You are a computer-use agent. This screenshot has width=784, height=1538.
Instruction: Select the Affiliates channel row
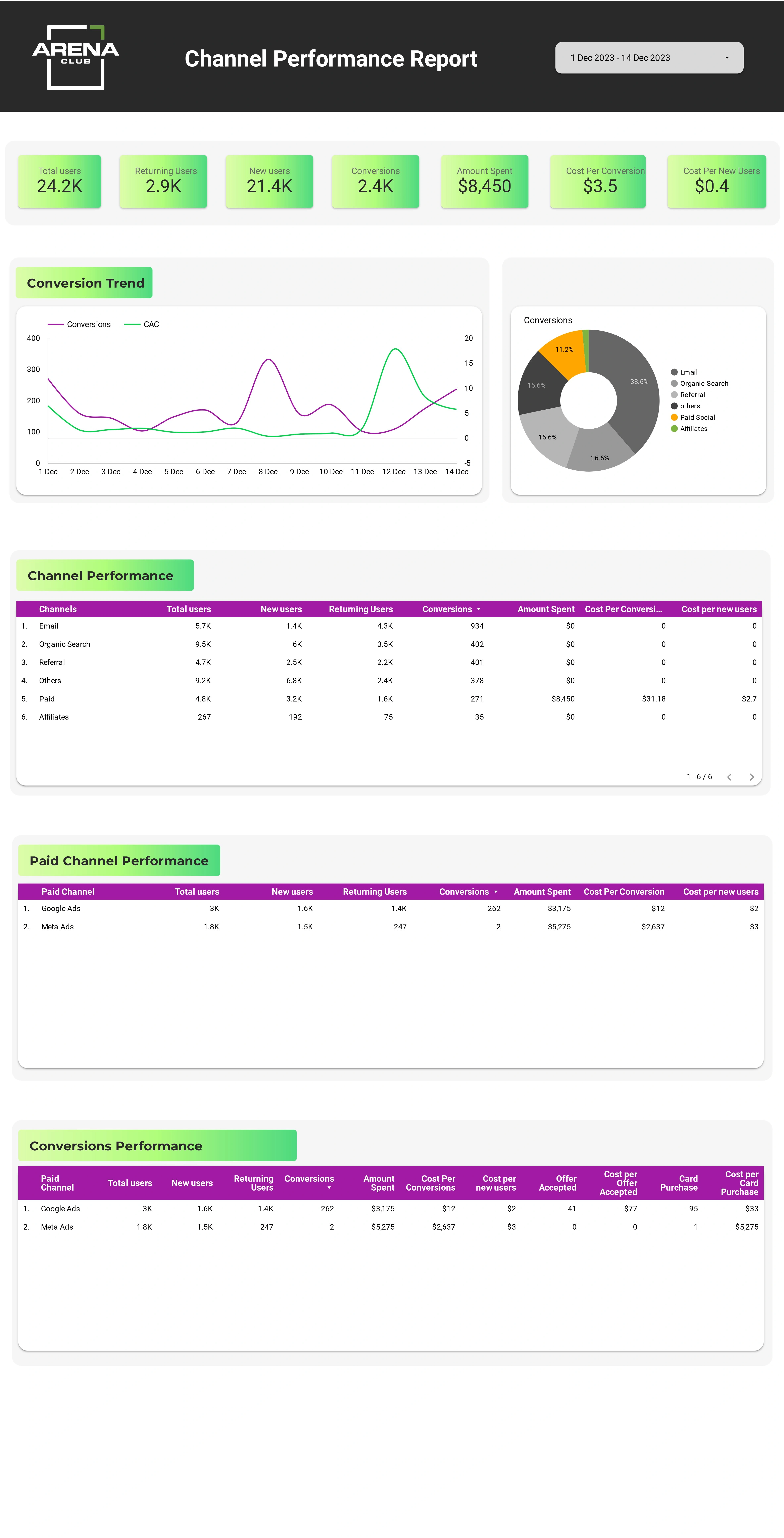coord(389,717)
